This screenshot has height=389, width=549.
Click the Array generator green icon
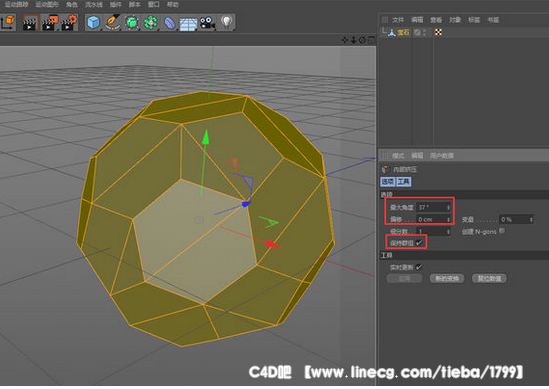tap(151, 23)
